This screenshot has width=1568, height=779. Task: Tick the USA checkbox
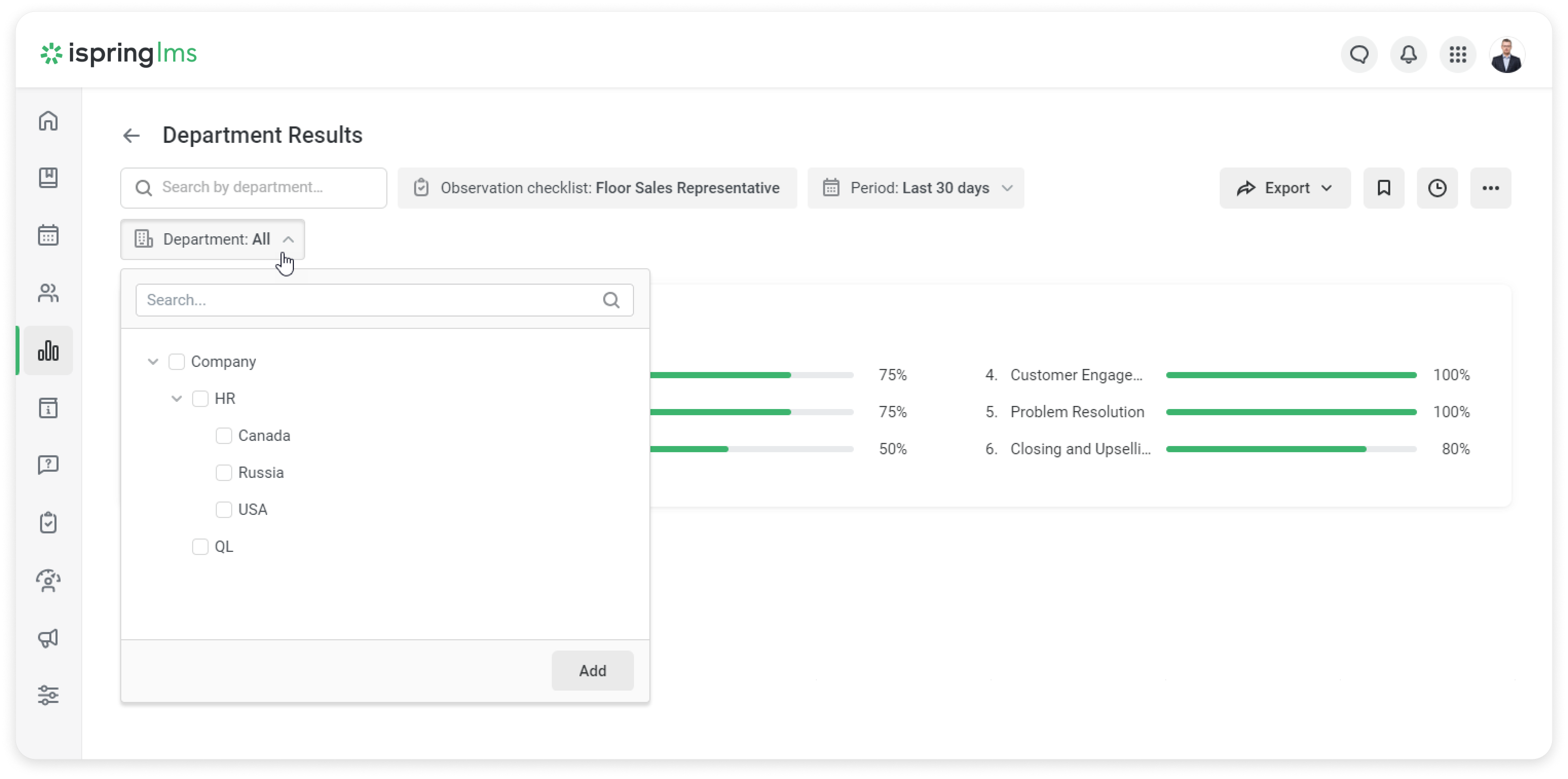(x=224, y=509)
